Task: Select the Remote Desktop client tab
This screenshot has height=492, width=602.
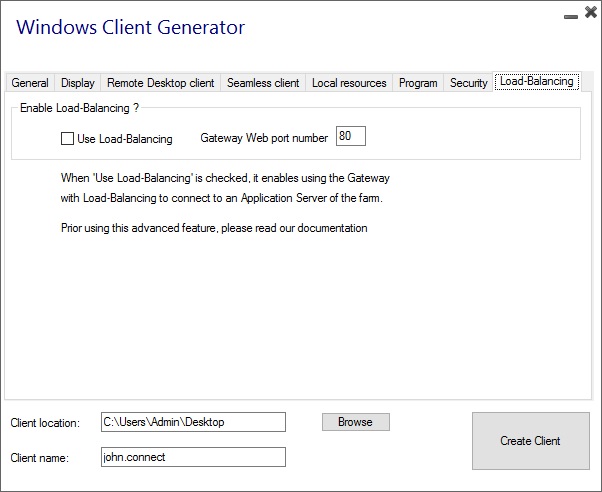Action: (160, 83)
